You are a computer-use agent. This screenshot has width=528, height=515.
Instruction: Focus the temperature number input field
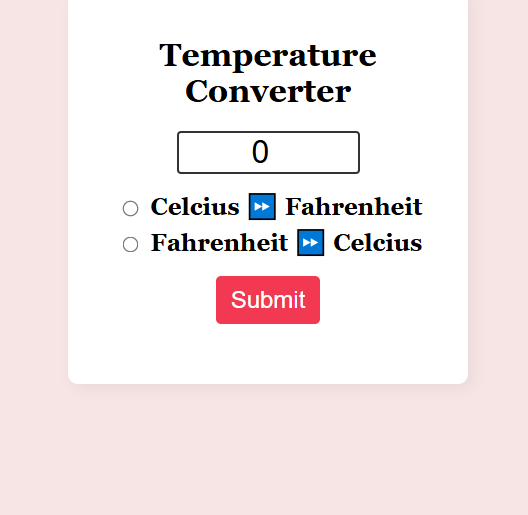(x=268, y=153)
